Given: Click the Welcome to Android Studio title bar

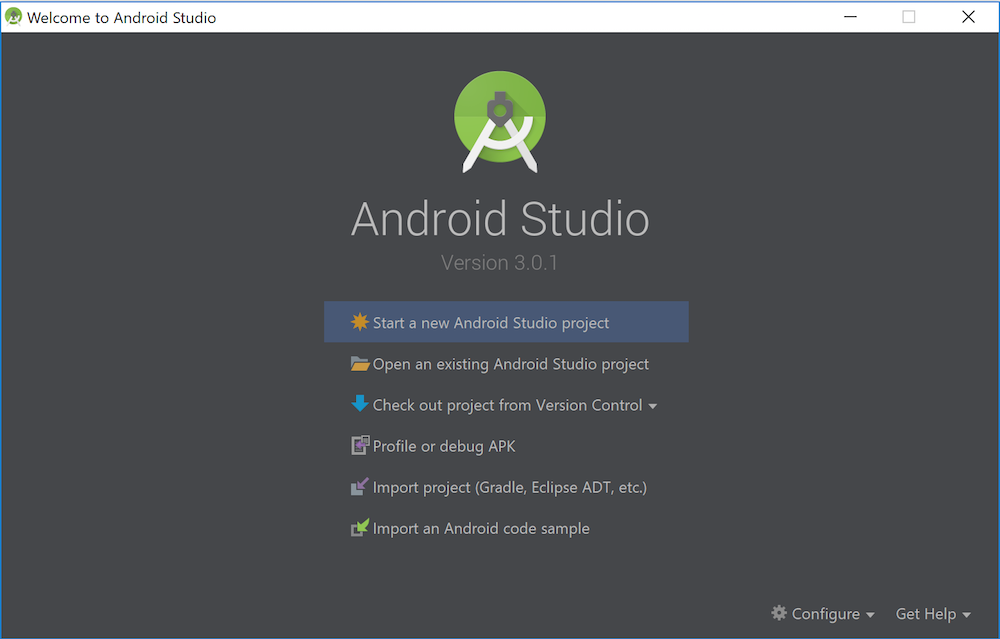Looking at the screenshot, I should pyautogui.click(x=120, y=16).
